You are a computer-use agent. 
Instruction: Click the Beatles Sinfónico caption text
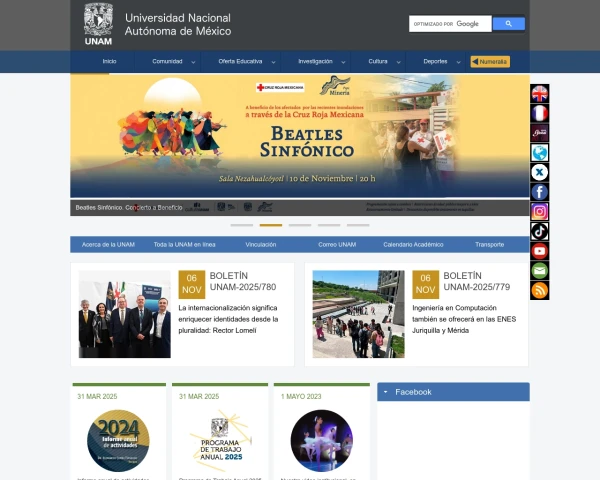129,207
